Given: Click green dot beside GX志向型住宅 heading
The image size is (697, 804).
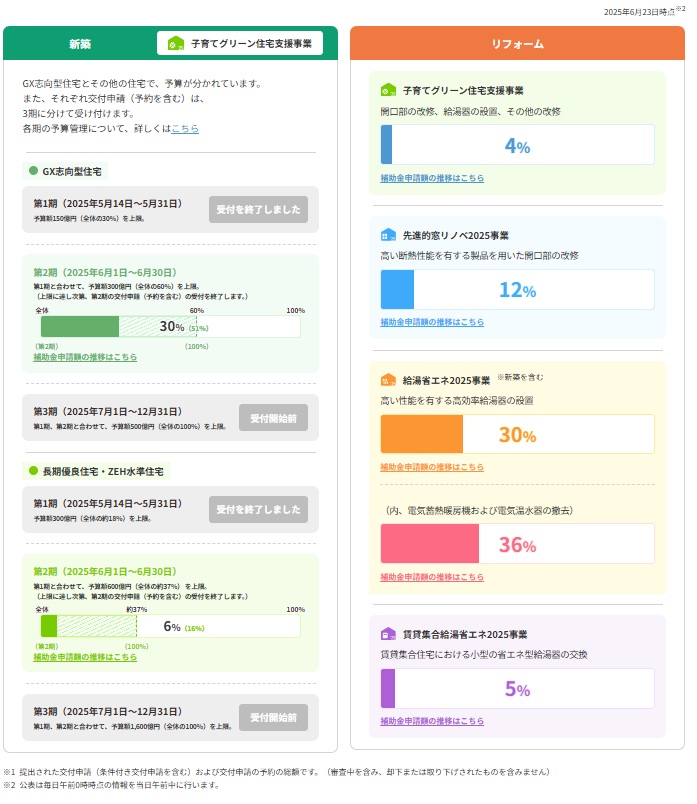Looking at the screenshot, I should (33, 171).
